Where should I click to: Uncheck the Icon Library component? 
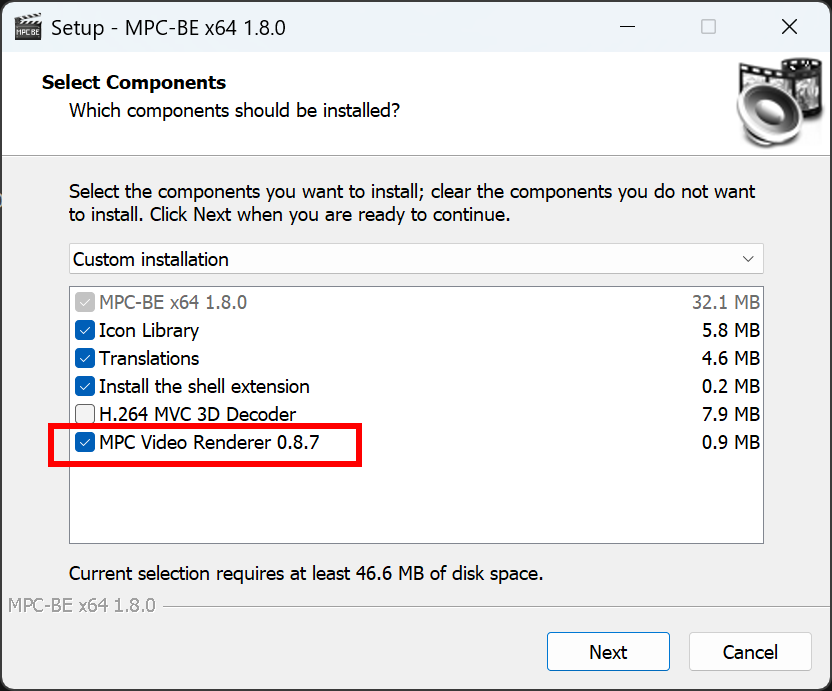(x=85, y=331)
